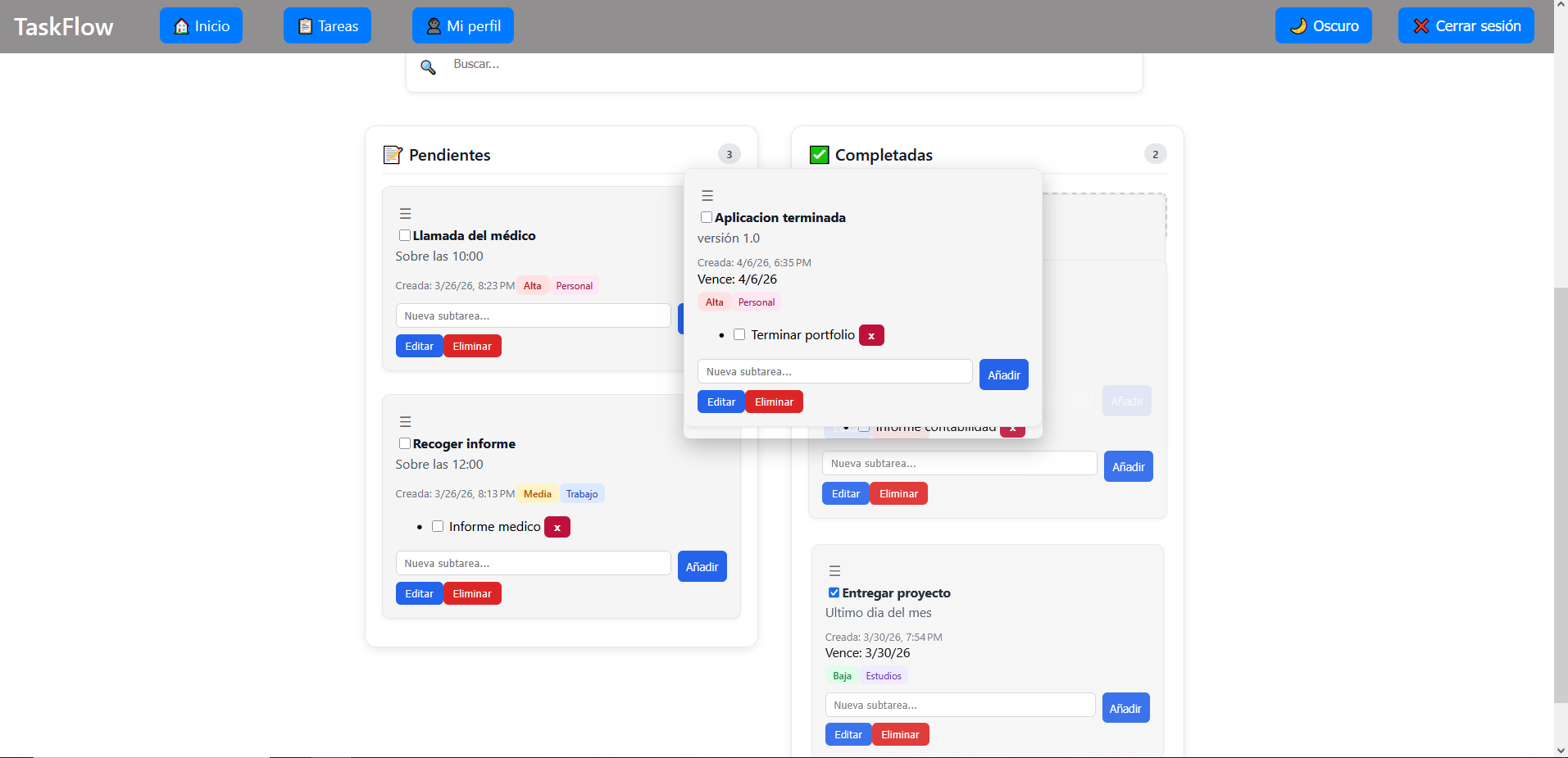Toggle the Terminar portfolio subtask checkbox

tap(739, 335)
